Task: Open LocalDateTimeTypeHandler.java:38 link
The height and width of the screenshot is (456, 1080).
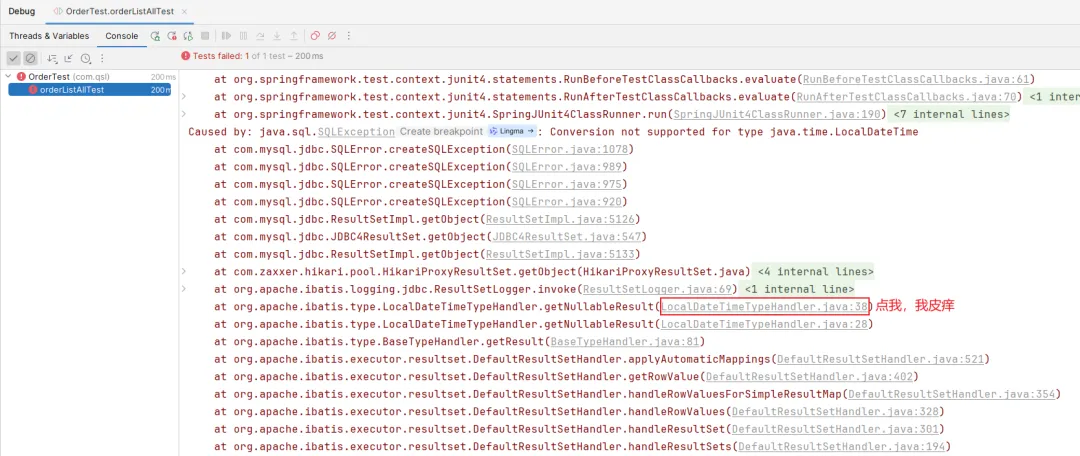Action: click(765, 307)
